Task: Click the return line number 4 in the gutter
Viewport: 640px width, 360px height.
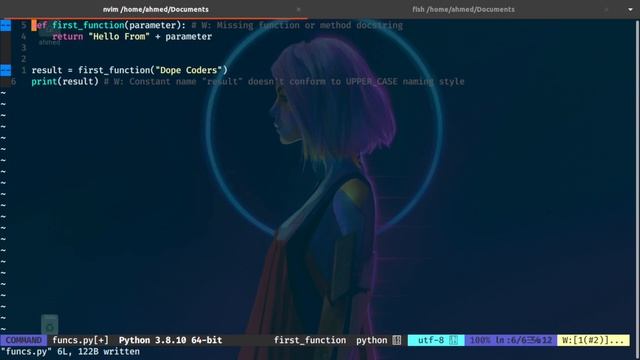Action: [23, 37]
